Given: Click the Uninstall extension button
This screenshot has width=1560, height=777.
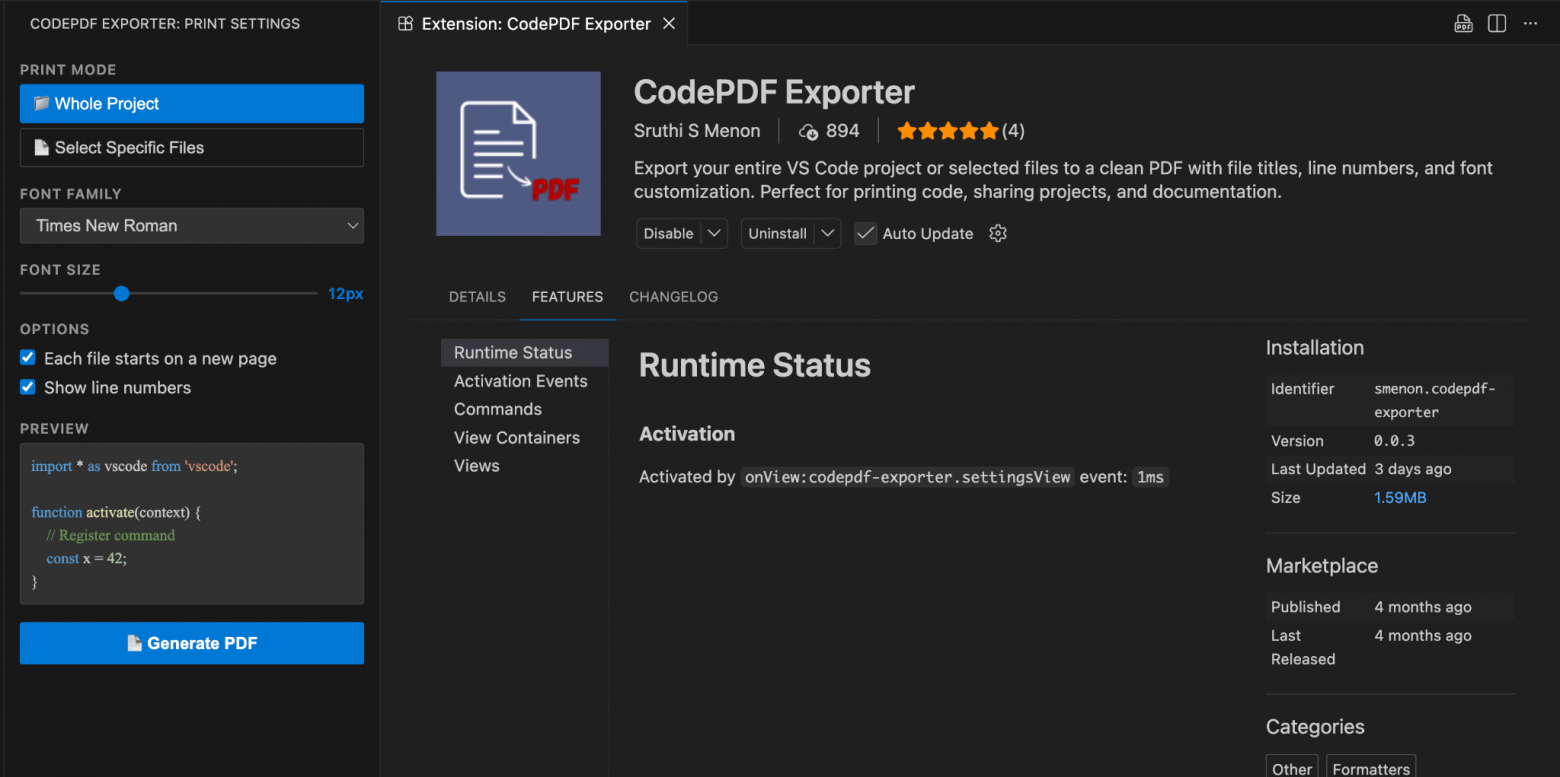Looking at the screenshot, I should (x=777, y=233).
